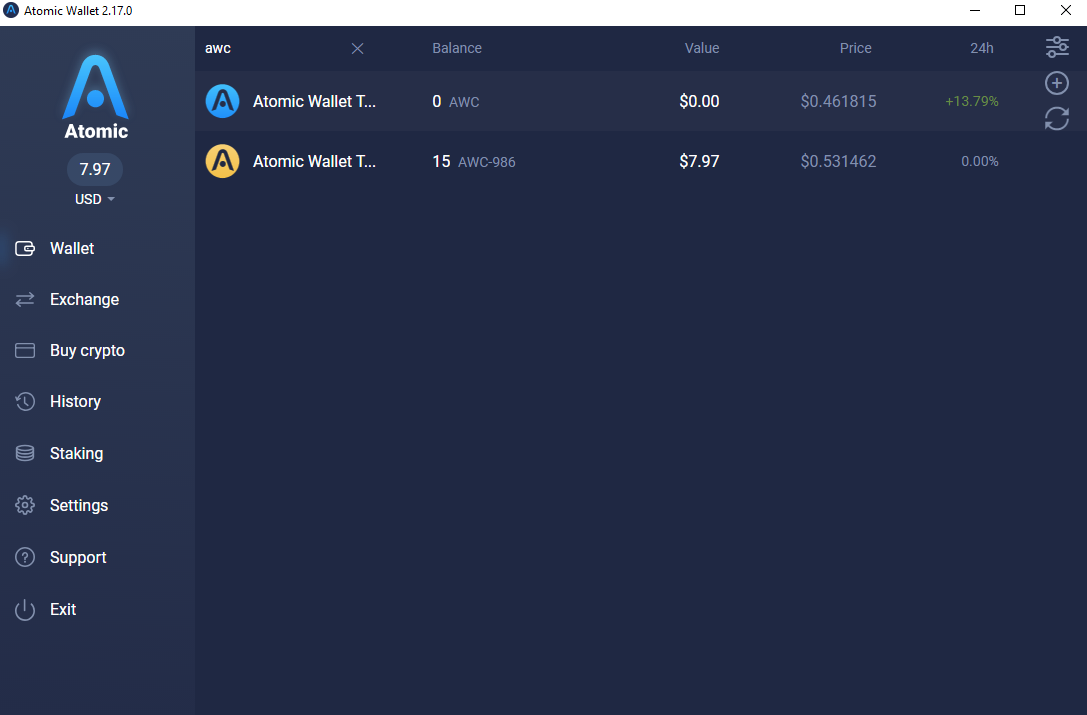Open the asset filter settings icon
This screenshot has width=1087, height=715.
click(x=1057, y=47)
